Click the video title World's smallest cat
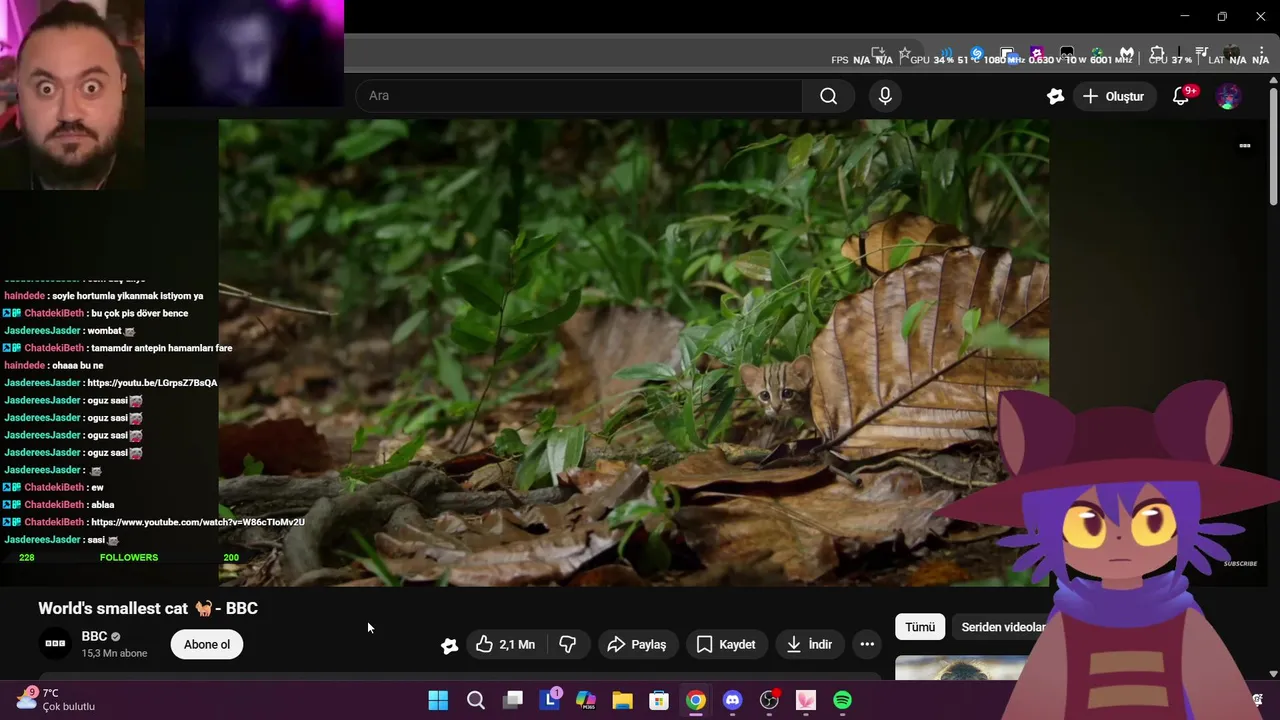Image resolution: width=1280 pixels, height=720 pixels. coord(148,608)
